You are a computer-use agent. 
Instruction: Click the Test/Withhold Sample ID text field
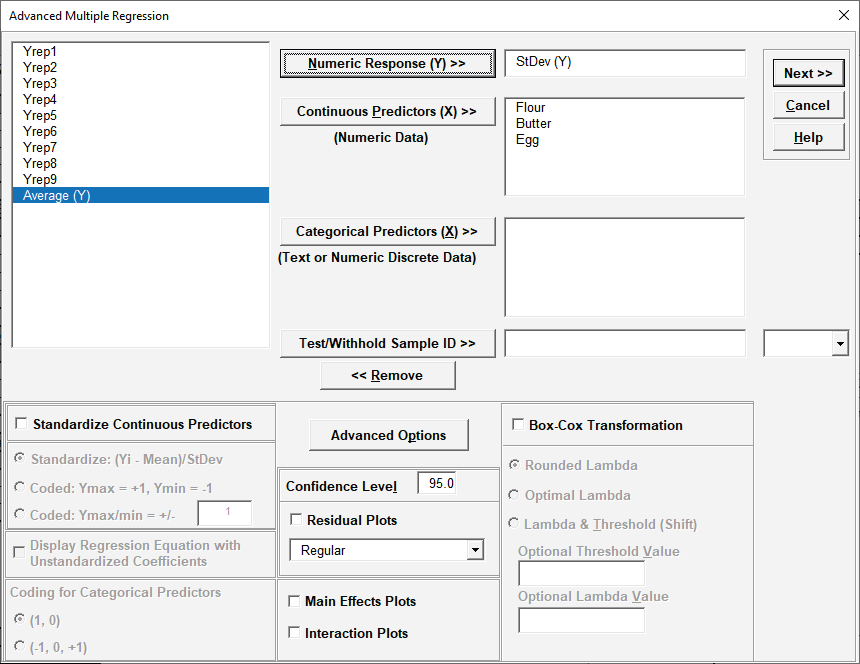625,344
